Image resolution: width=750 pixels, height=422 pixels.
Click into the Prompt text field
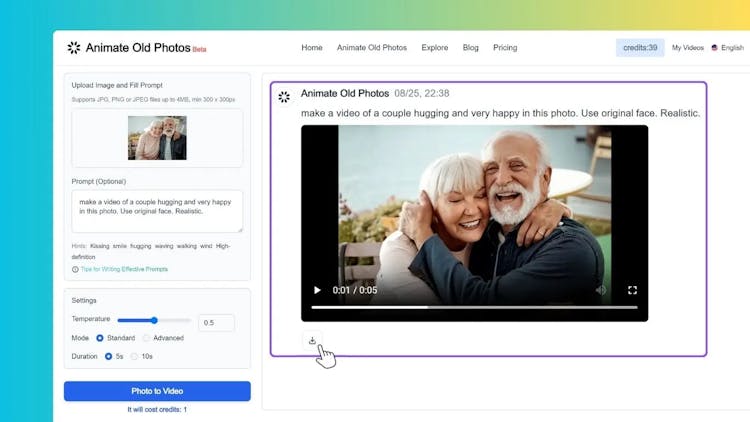pos(157,211)
